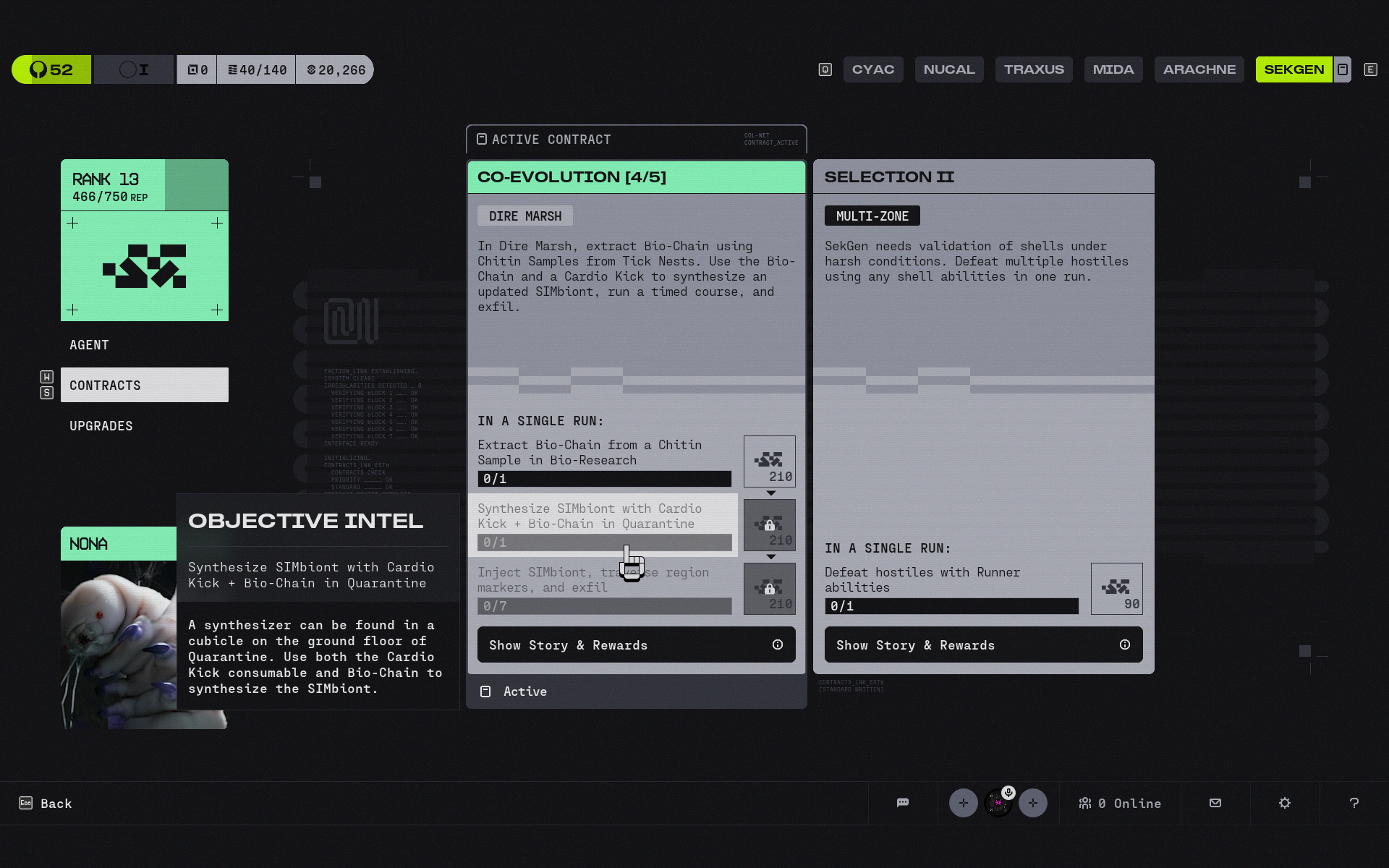Image resolution: width=1389 pixels, height=868 pixels.
Task: Click the help question mark icon
Action: (1354, 803)
